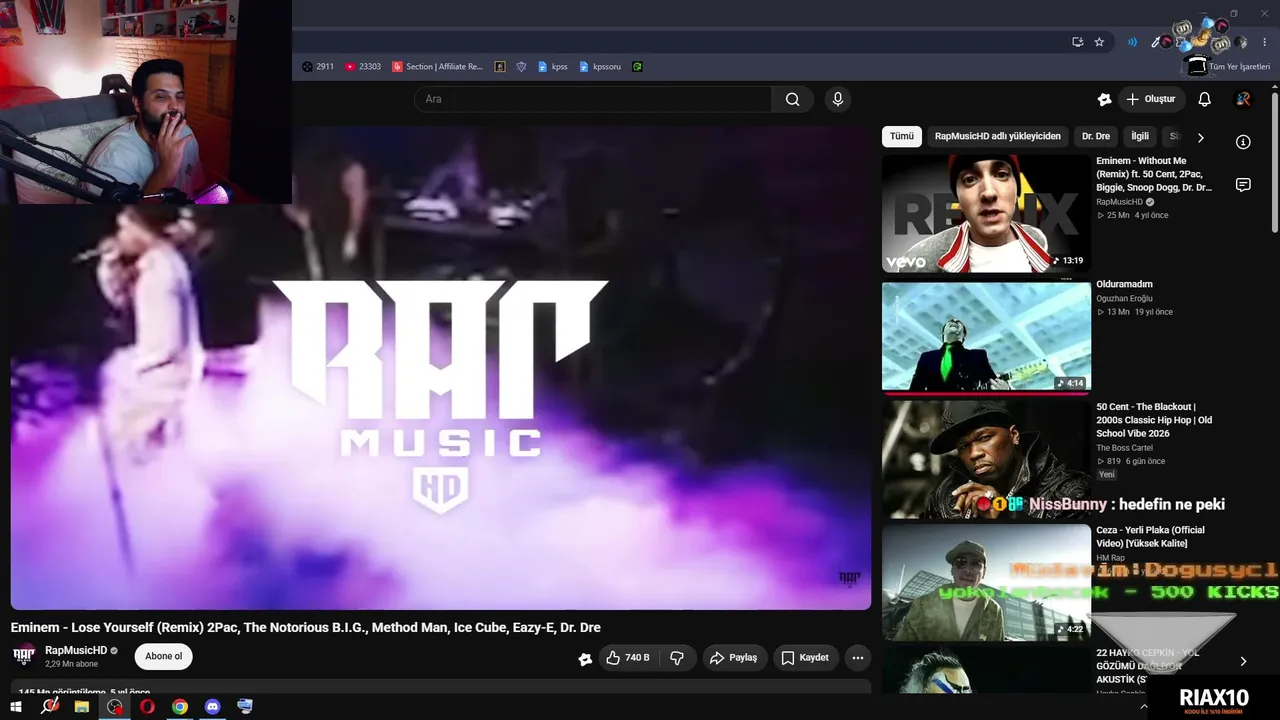Open the RapMusicHD channel avatar
Image resolution: width=1280 pixels, height=720 pixels.
pyautogui.click(x=24, y=656)
